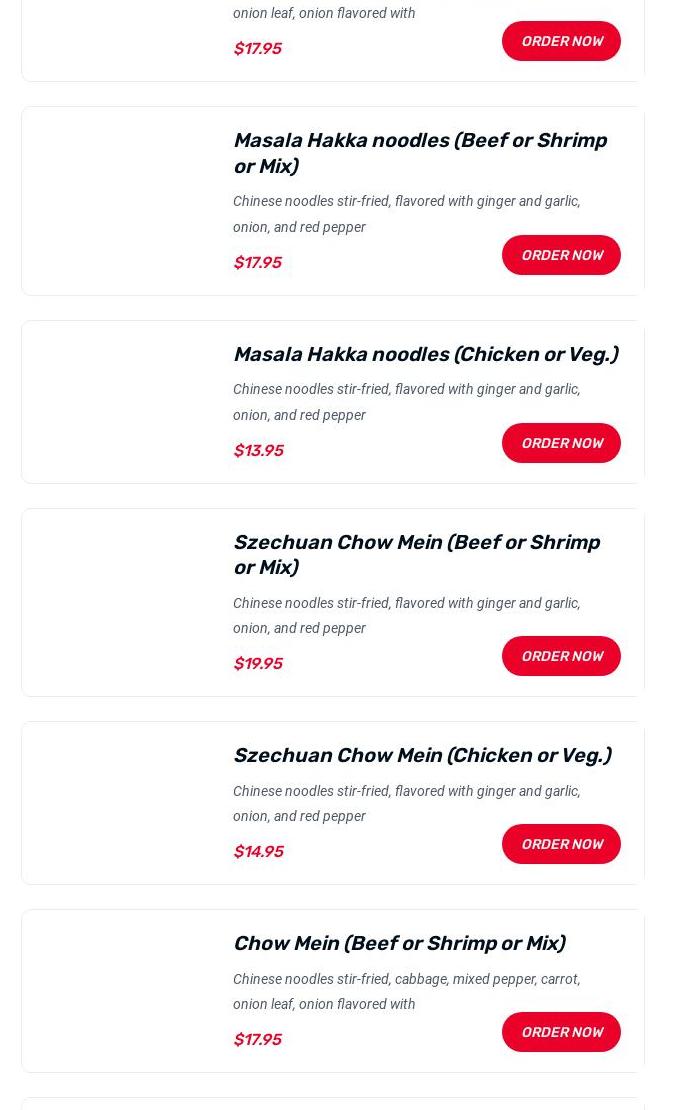Order Masala Hakka noodles (Beef or Shrimp or Mix)
The height and width of the screenshot is (1110, 685).
tap(561, 255)
